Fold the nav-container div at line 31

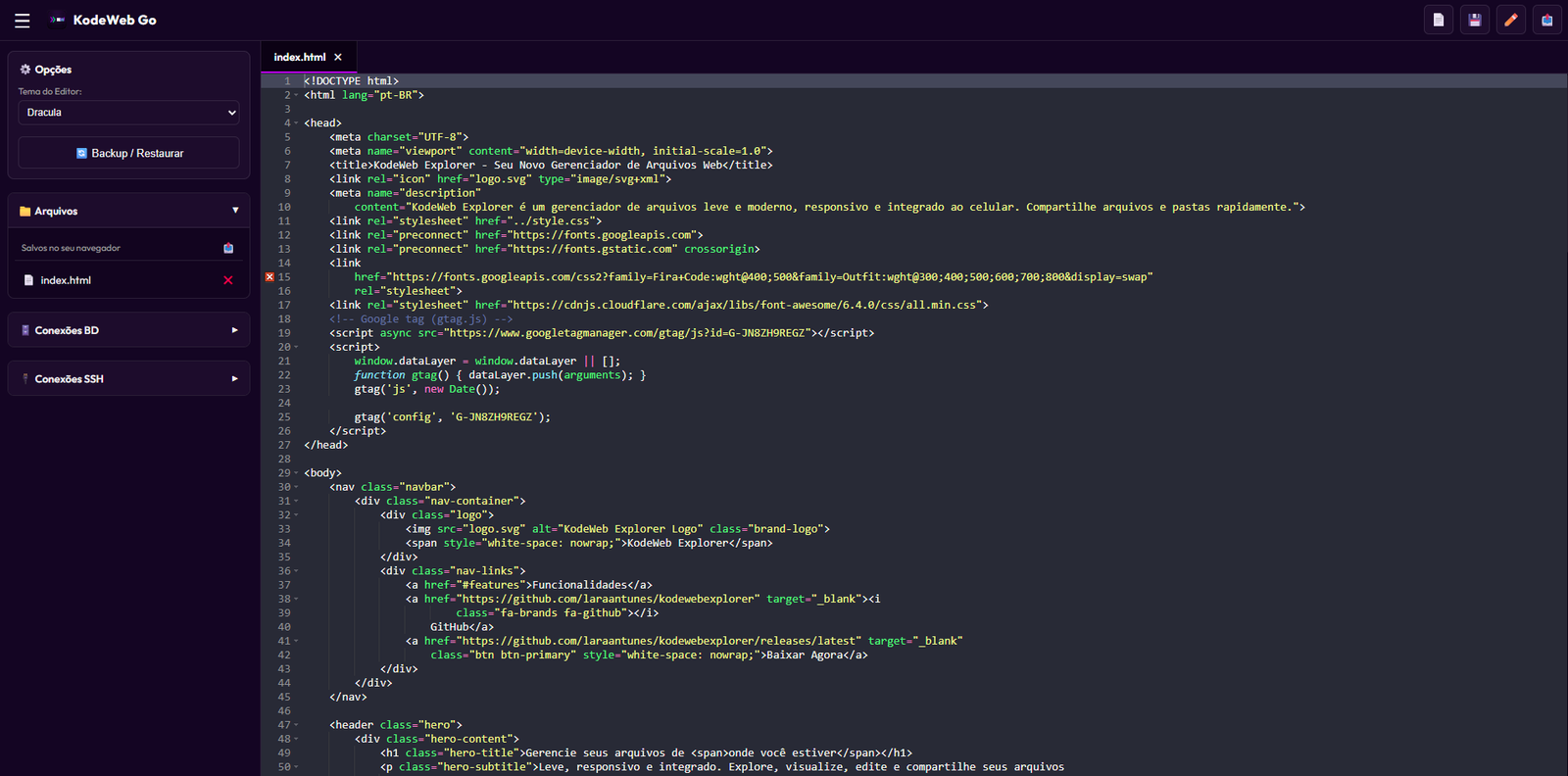click(x=296, y=501)
